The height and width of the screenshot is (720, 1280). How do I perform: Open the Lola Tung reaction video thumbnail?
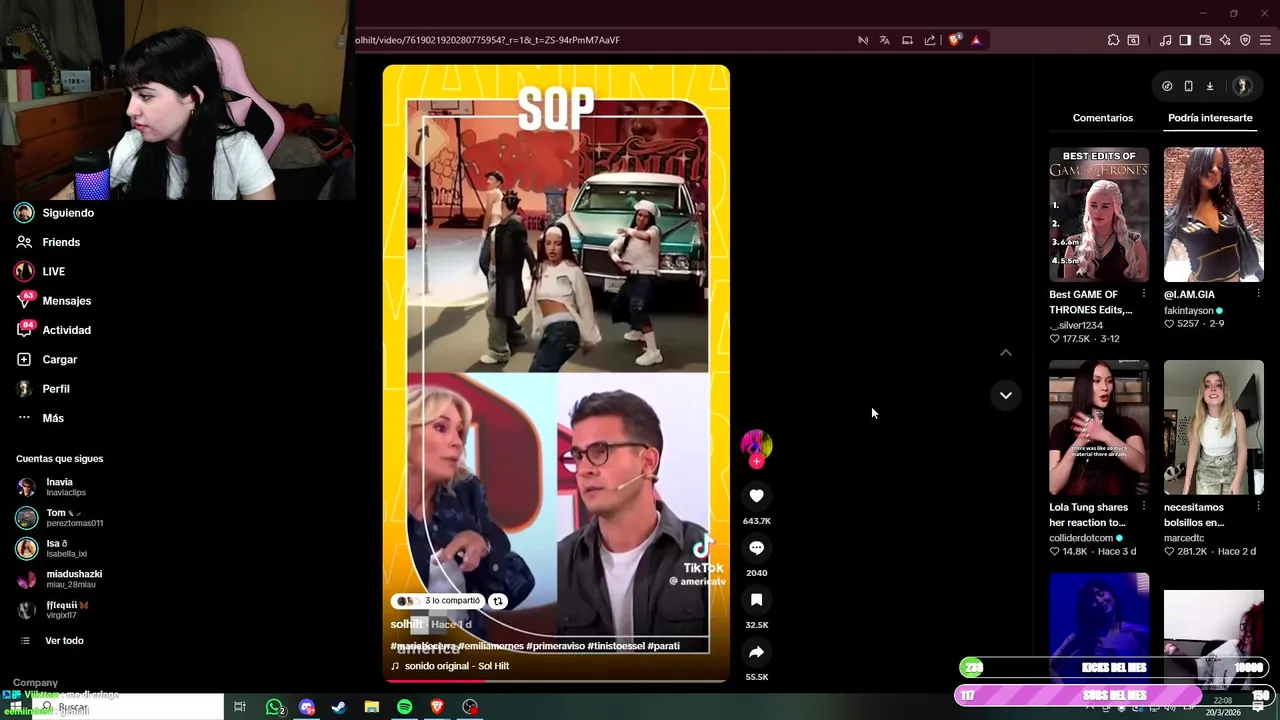(x=1099, y=428)
